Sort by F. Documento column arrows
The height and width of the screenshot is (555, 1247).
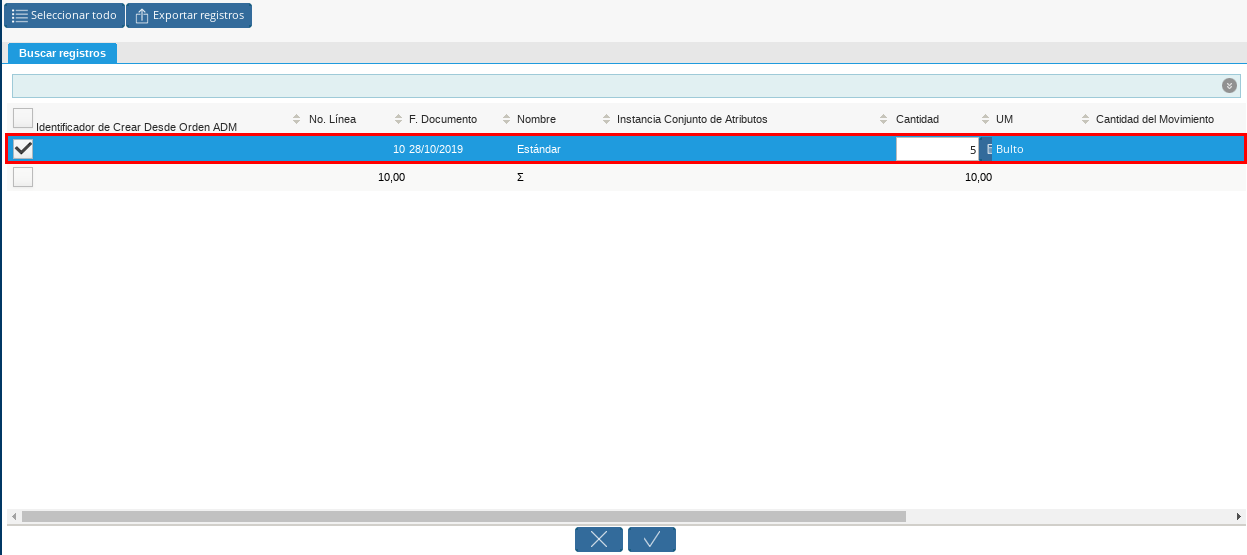pos(507,119)
